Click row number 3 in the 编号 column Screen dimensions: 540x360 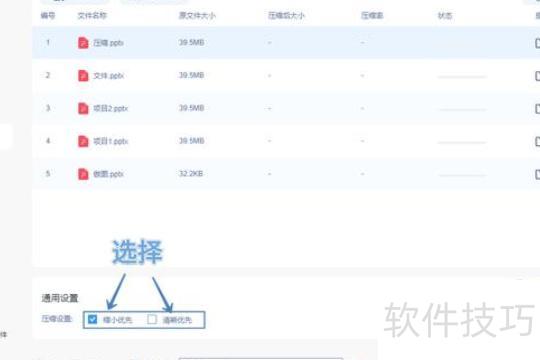coord(48,108)
